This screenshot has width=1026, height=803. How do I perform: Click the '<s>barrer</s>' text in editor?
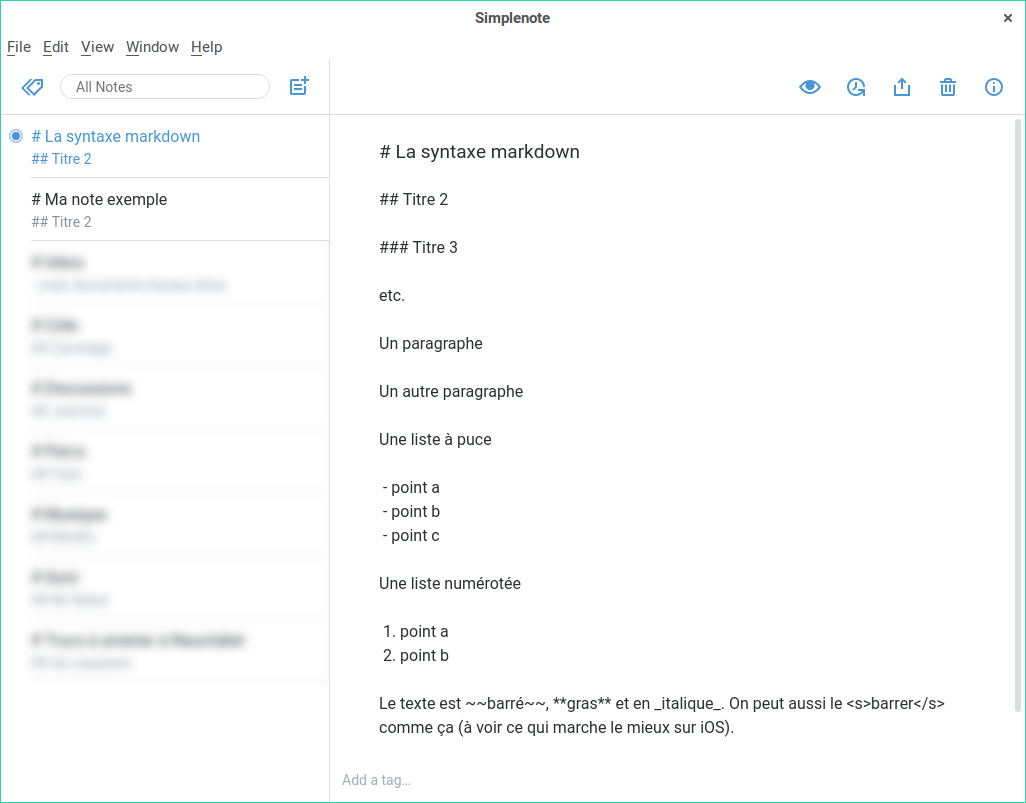pyautogui.click(x=895, y=704)
